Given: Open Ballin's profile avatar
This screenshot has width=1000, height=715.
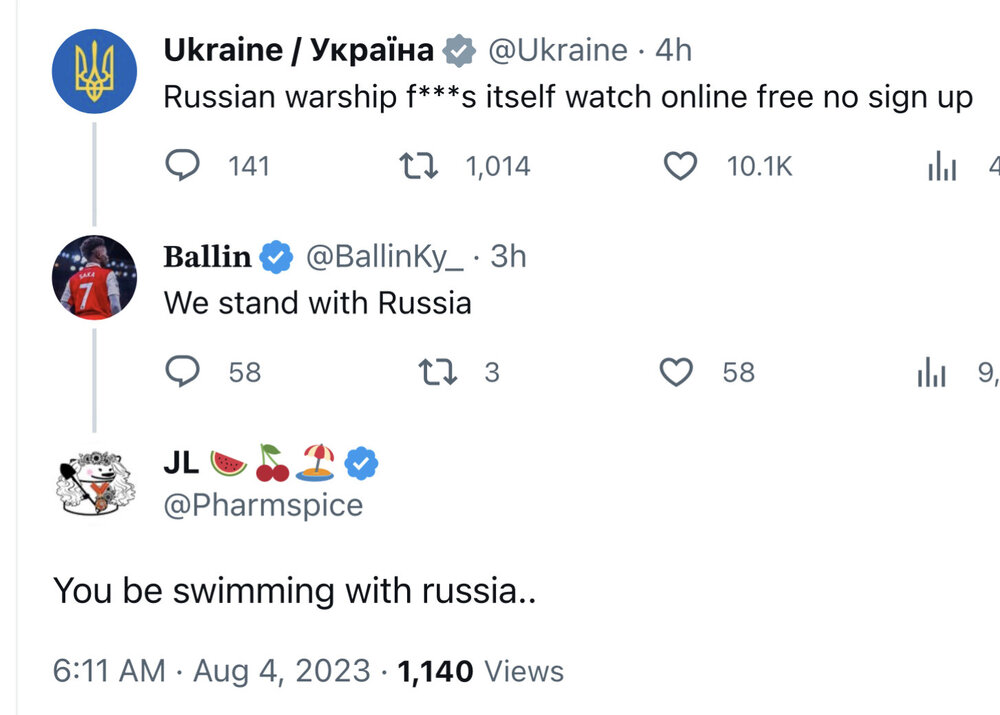Looking at the screenshot, I should tap(94, 277).
